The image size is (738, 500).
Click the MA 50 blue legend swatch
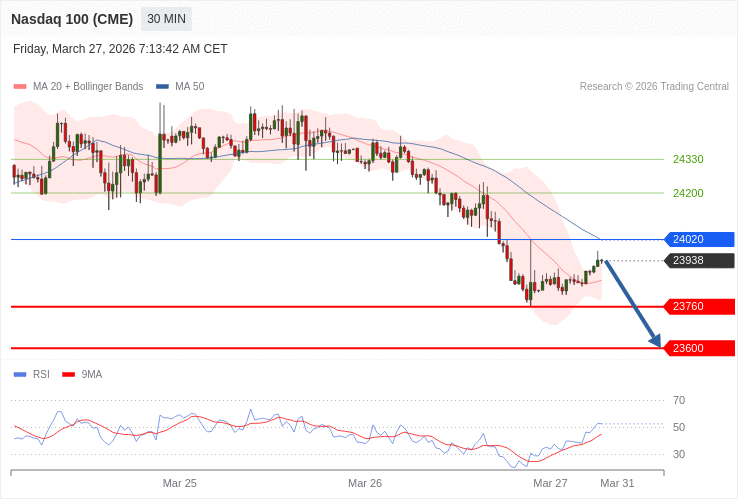click(162, 87)
